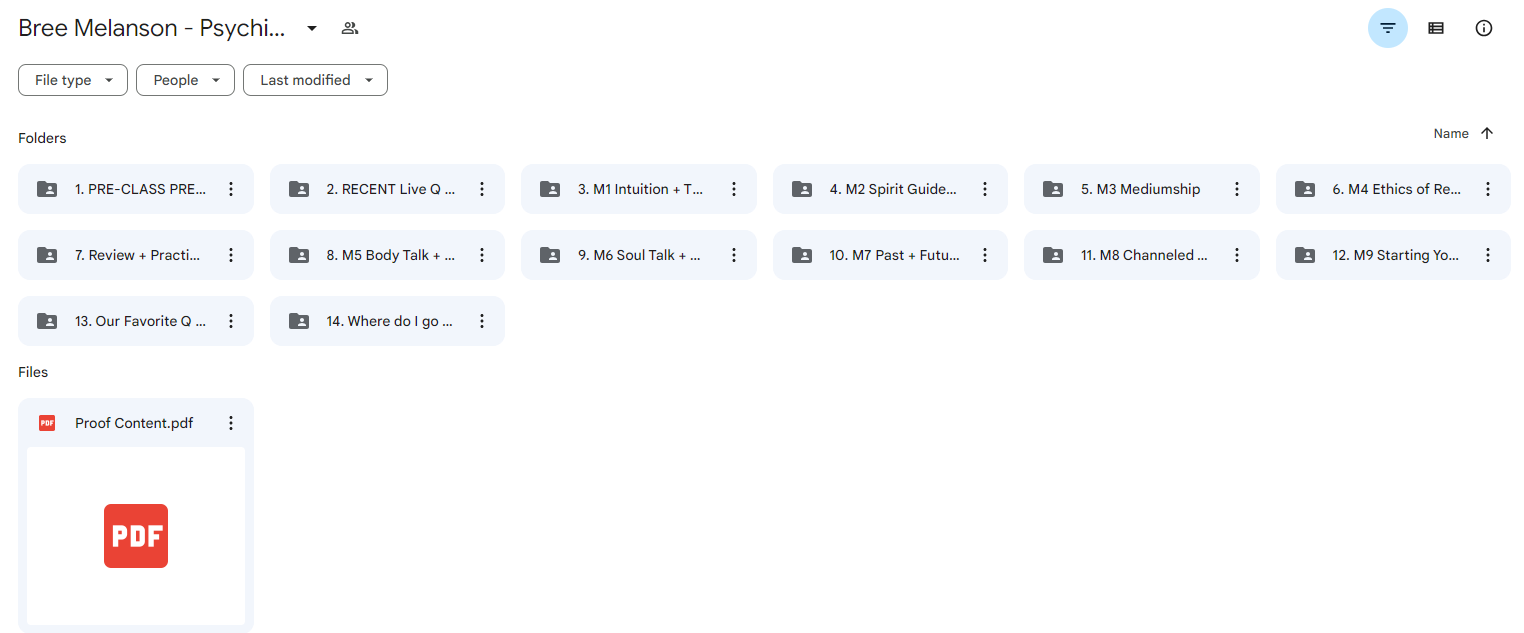
Task: Expand the Last modified filter dropdown
Action: tap(315, 80)
